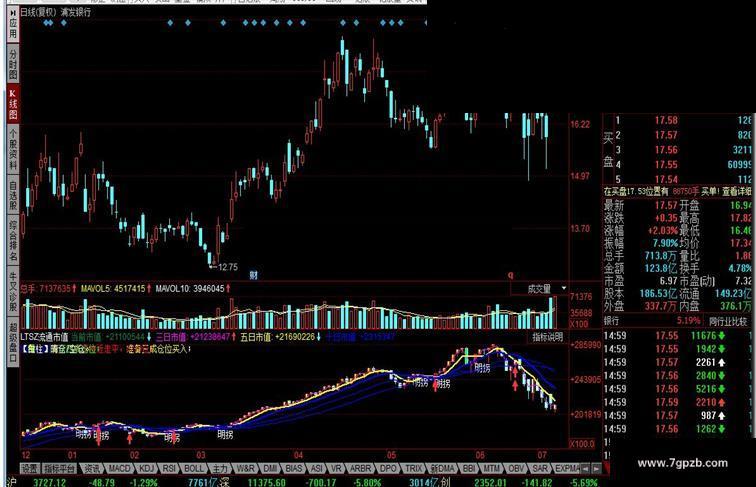Switch to the BBI indicator tab

coord(469,468)
